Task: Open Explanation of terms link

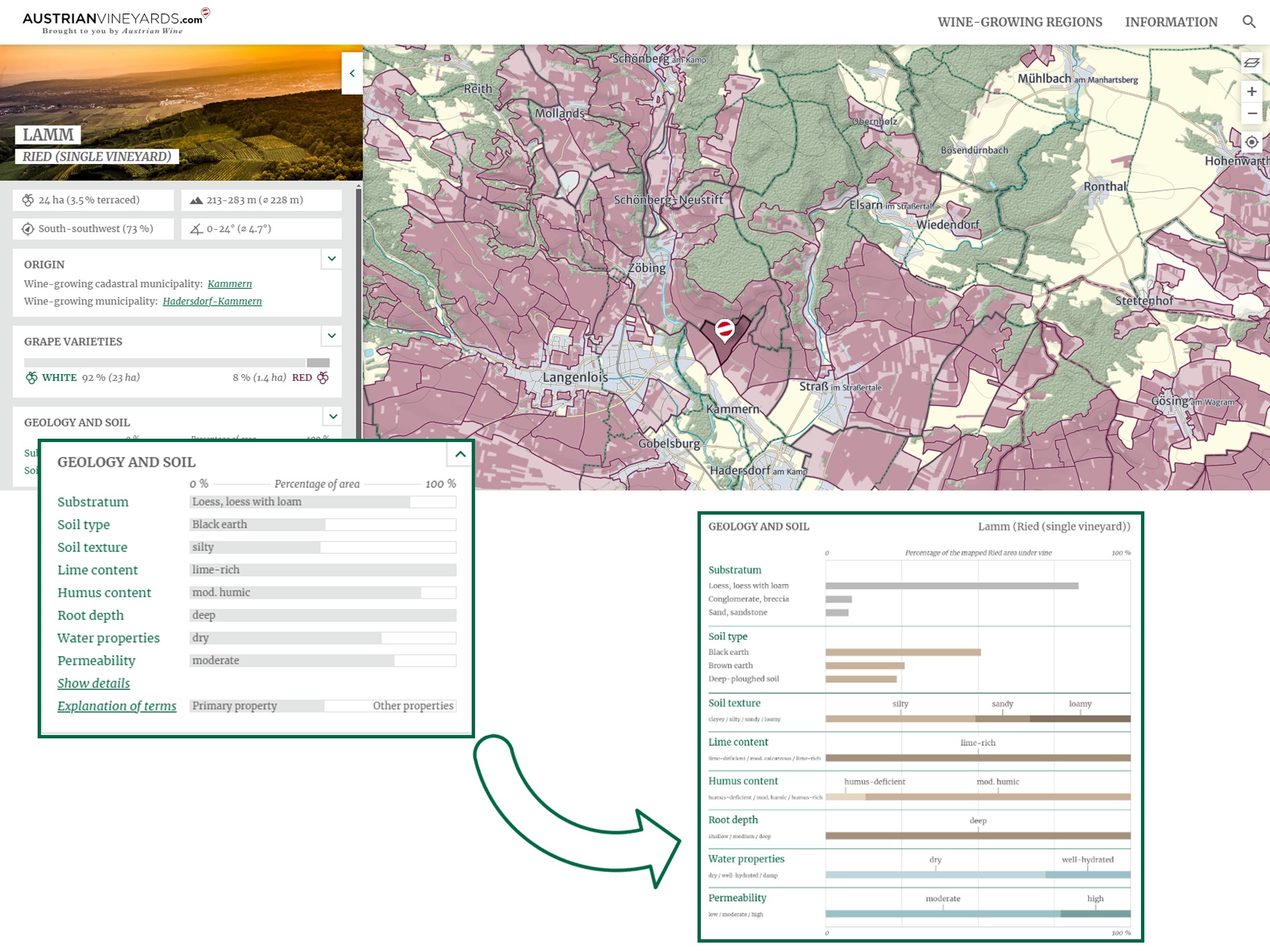Action: [117, 706]
